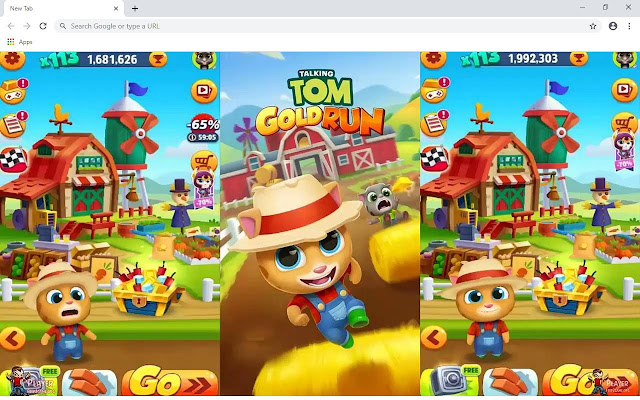
Task: Click the Talking Tom Gold Run logo
Action: tap(320, 103)
